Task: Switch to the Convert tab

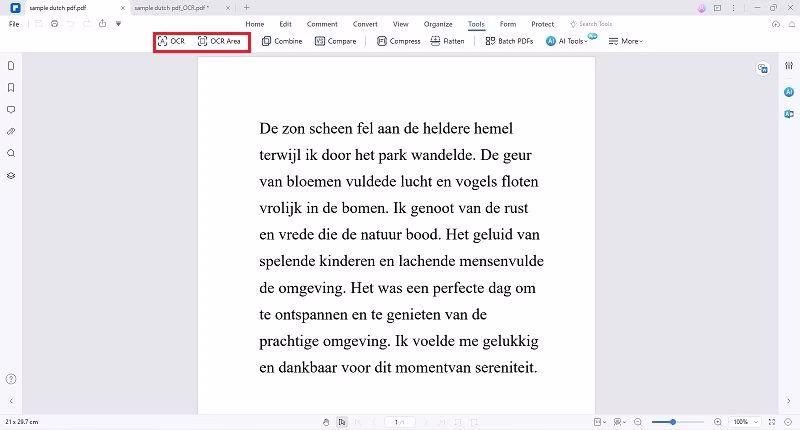Action: pos(365,24)
